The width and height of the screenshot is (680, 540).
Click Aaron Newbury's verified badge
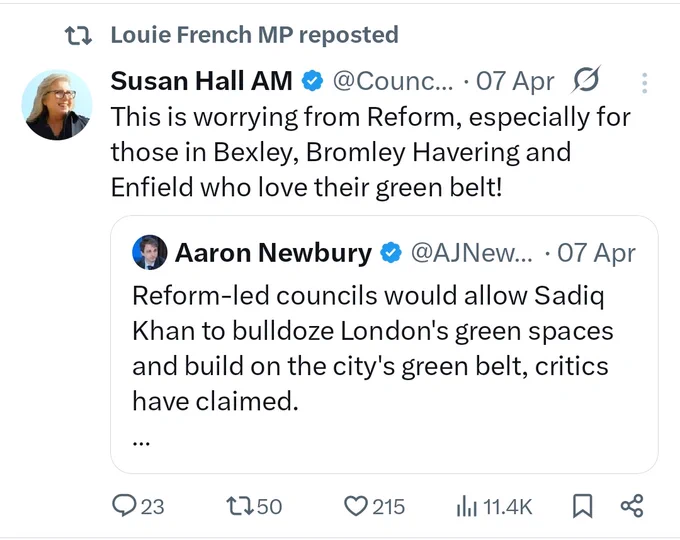click(391, 253)
